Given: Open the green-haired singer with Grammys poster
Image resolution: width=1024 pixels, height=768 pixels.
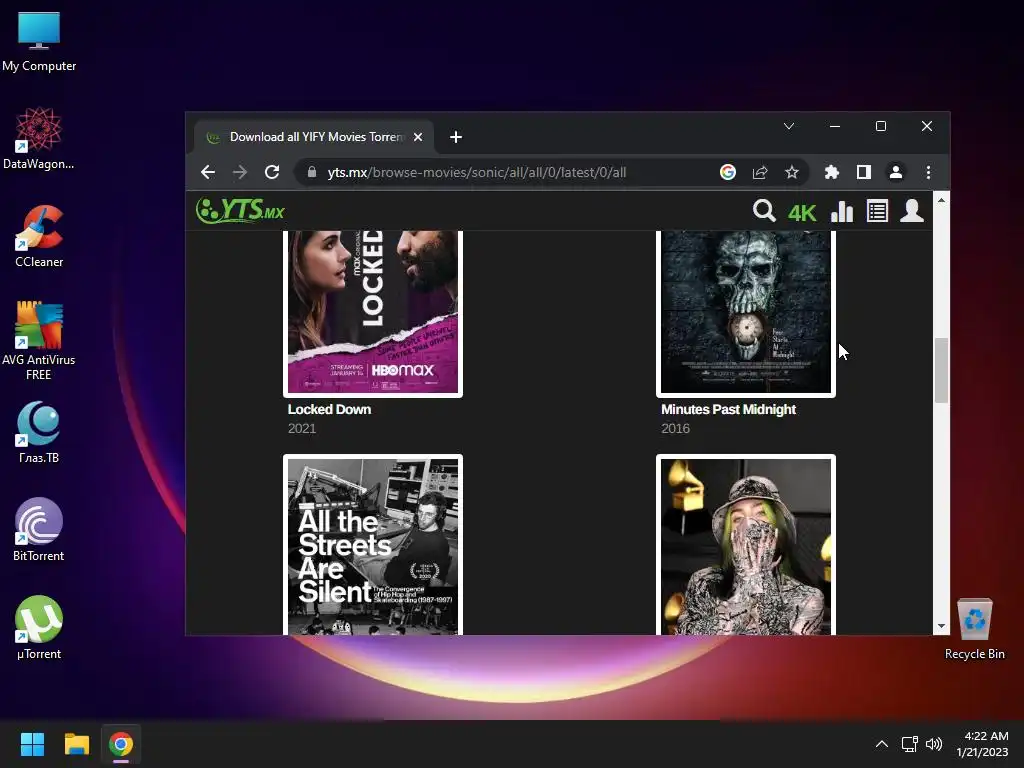Looking at the screenshot, I should [x=746, y=545].
